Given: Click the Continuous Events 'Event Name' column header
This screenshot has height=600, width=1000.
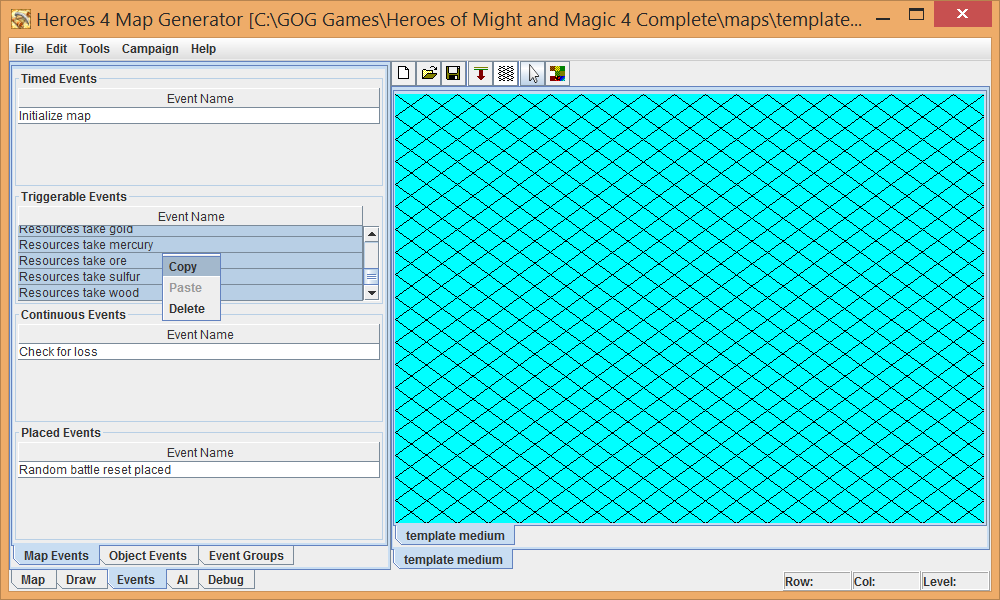Looking at the screenshot, I should click(199, 334).
